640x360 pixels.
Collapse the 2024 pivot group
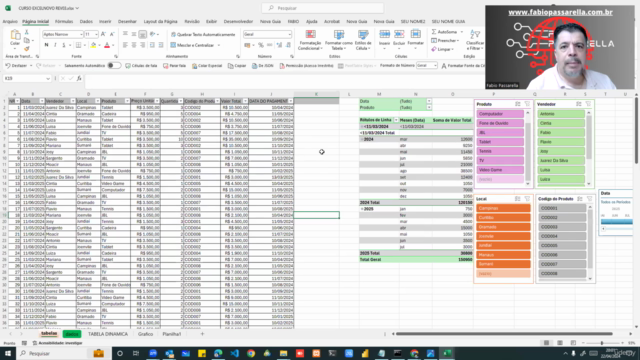click(x=362, y=139)
